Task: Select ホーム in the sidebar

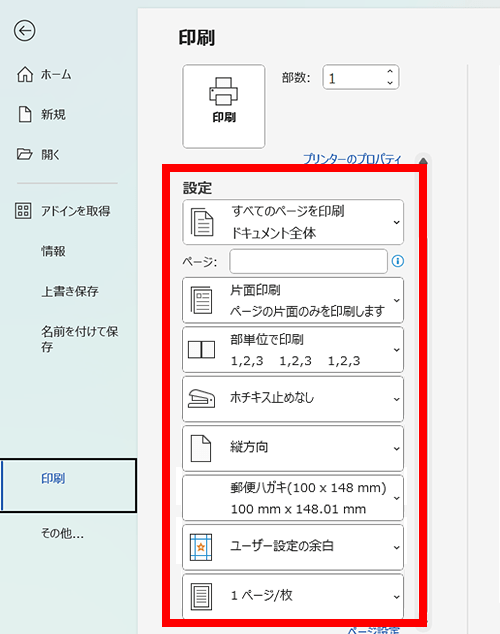Action: coord(56,75)
